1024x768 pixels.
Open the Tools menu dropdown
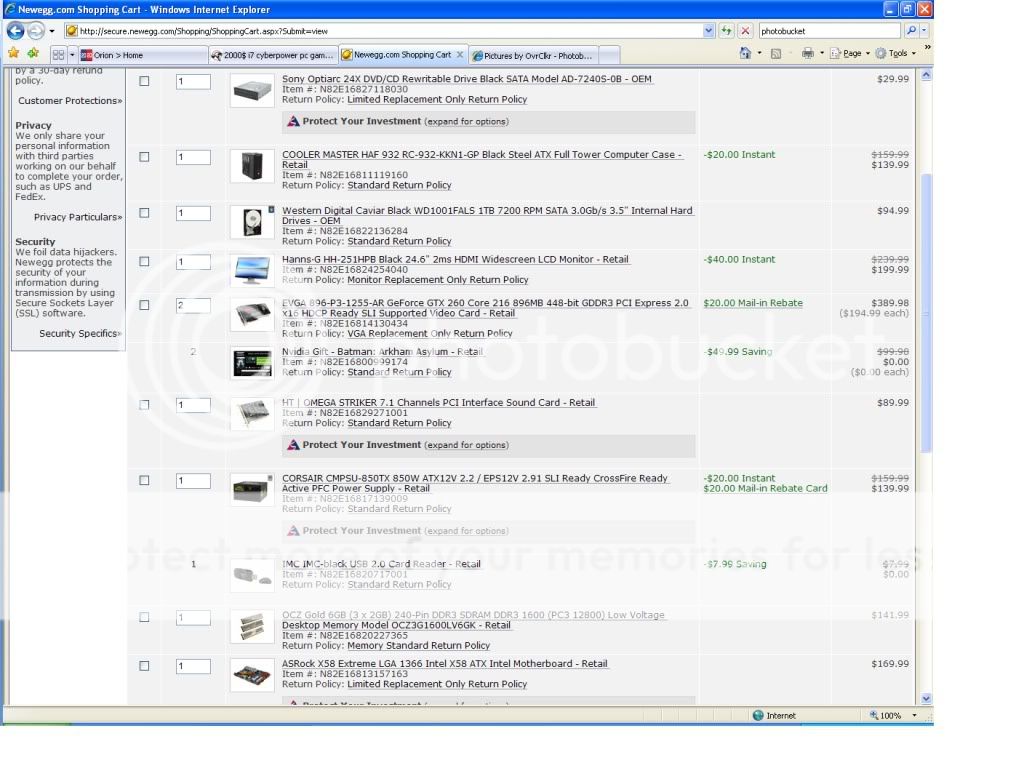pos(895,54)
